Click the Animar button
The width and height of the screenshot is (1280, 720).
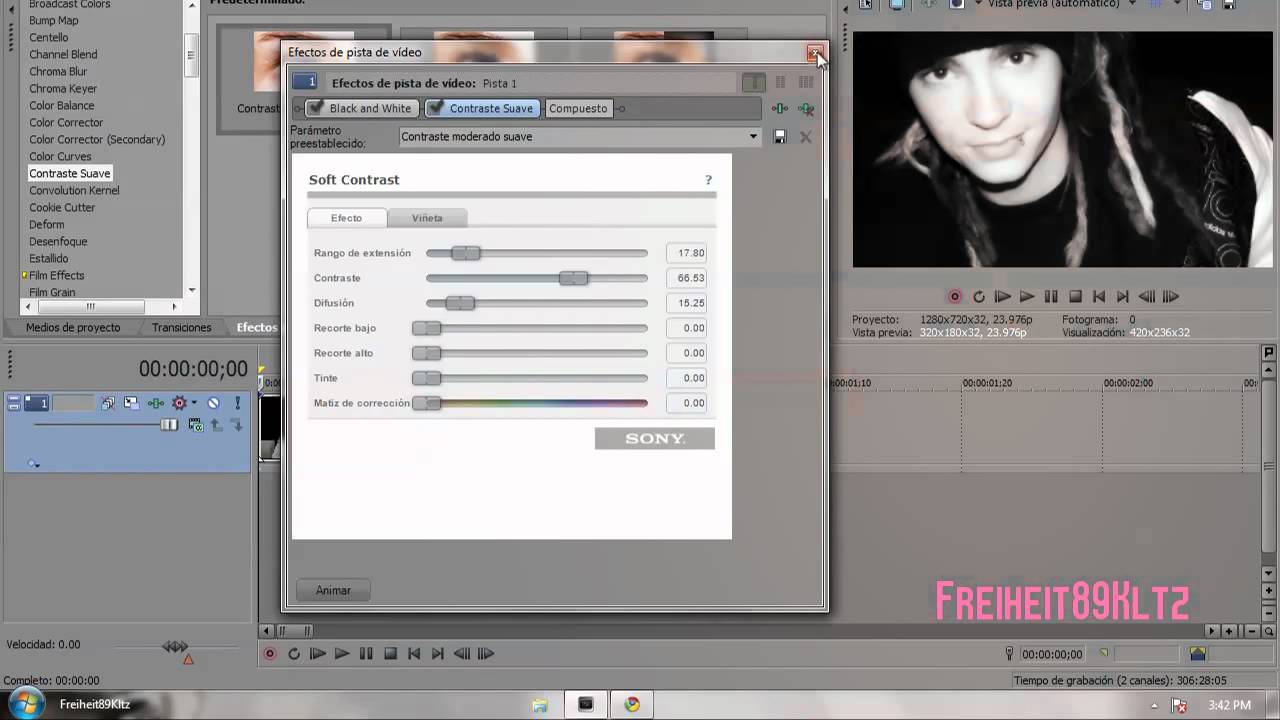click(x=333, y=590)
